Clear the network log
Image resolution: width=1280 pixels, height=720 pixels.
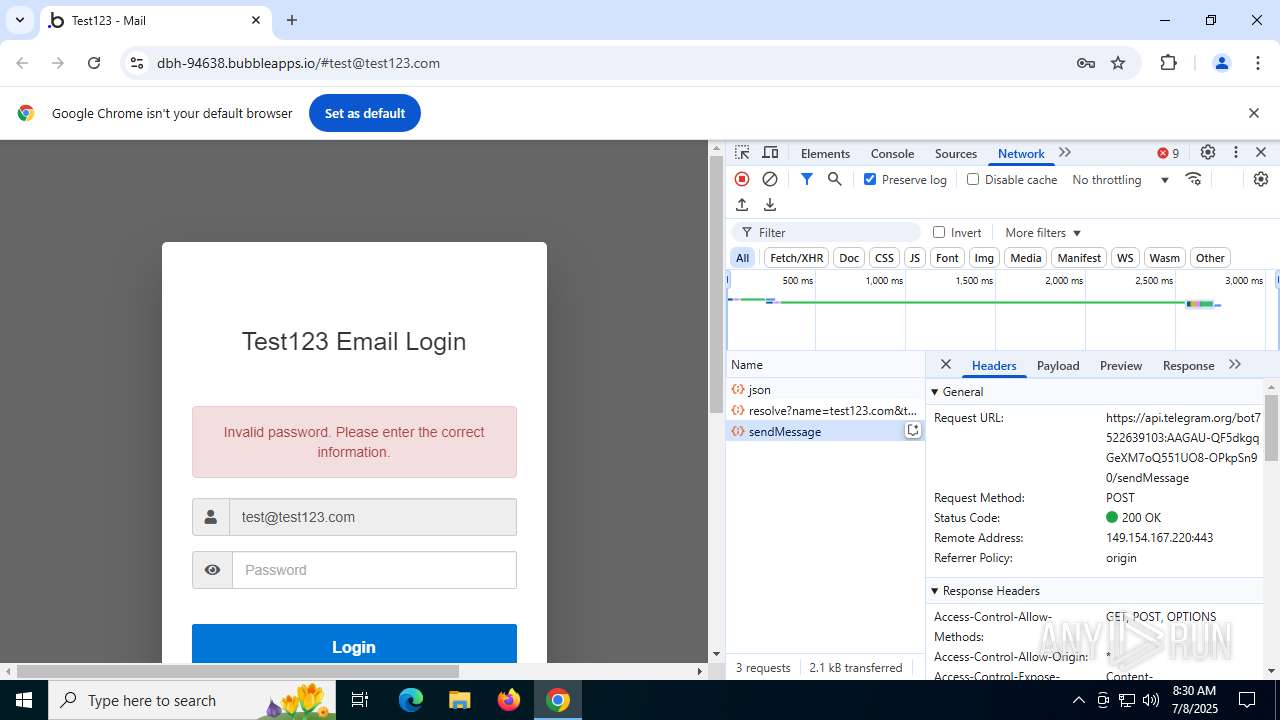(x=770, y=179)
